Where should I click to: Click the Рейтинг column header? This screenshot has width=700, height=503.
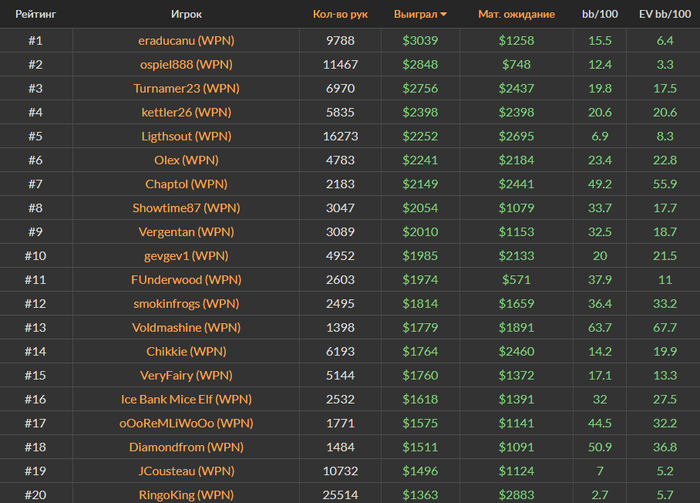pyautogui.click(x=35, y=14)
